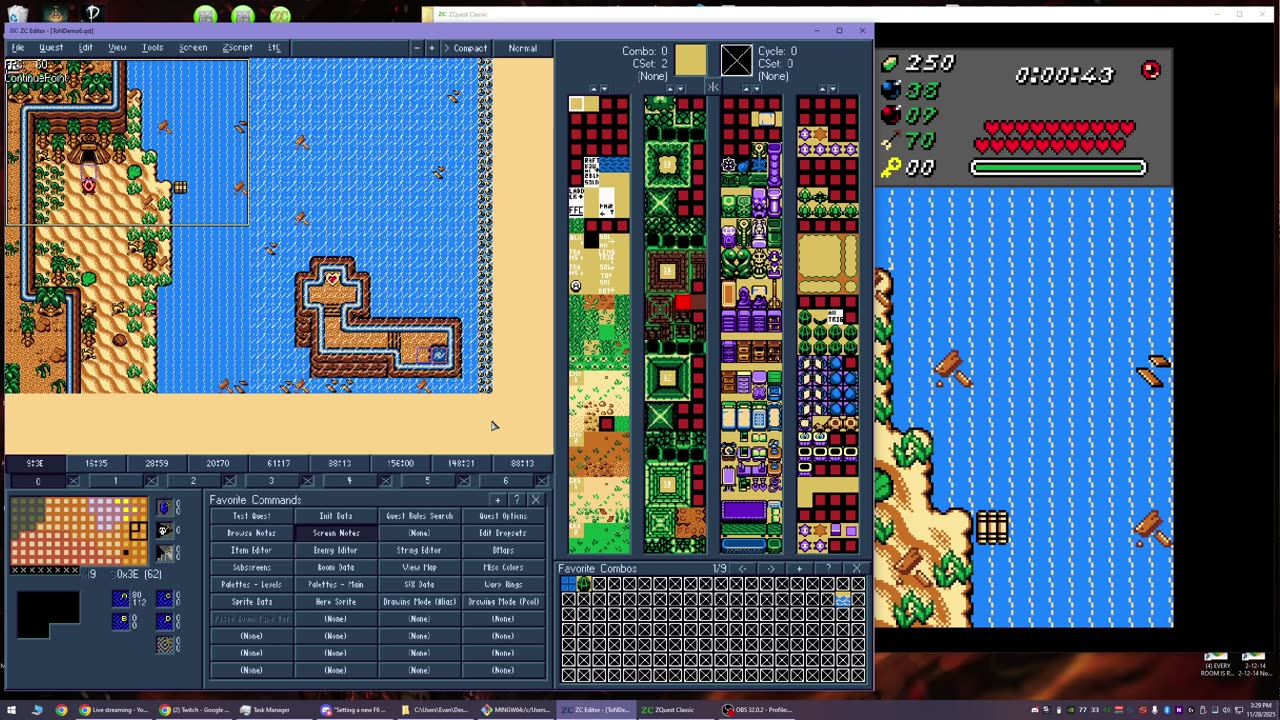Zoom in with the plus toolbar button
This screenshot has height=720, width=1280.
[x=432, y=48]
